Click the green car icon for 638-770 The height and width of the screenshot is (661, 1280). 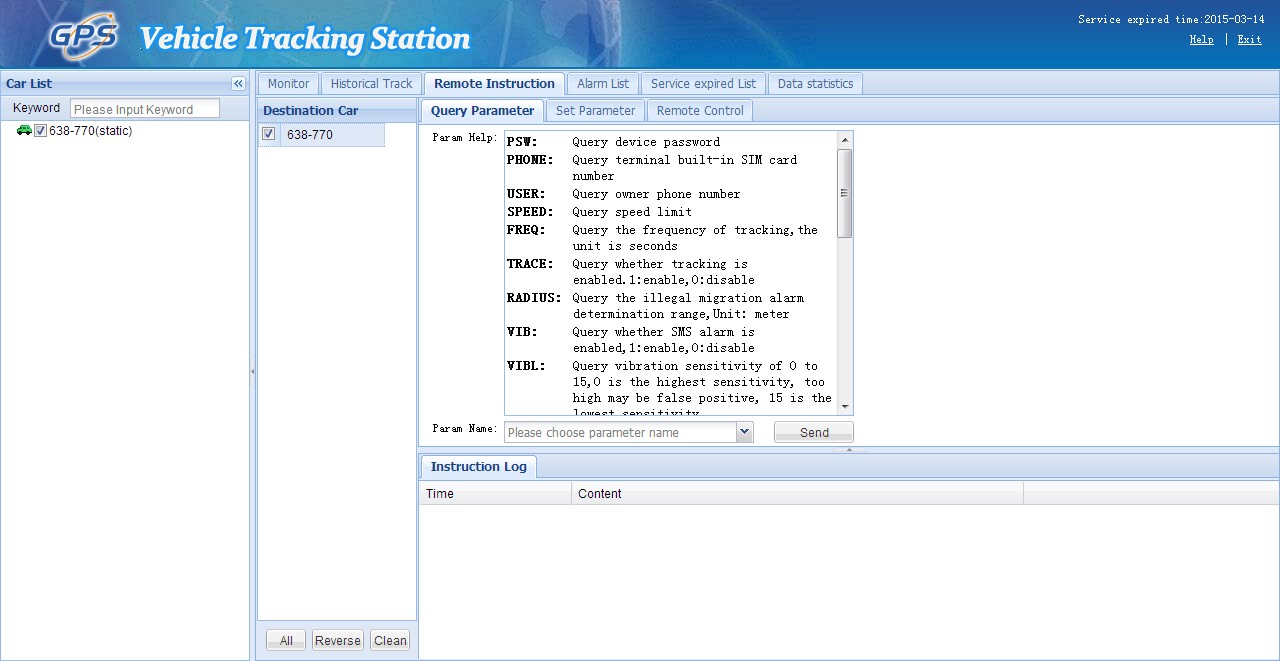point(24,130)
